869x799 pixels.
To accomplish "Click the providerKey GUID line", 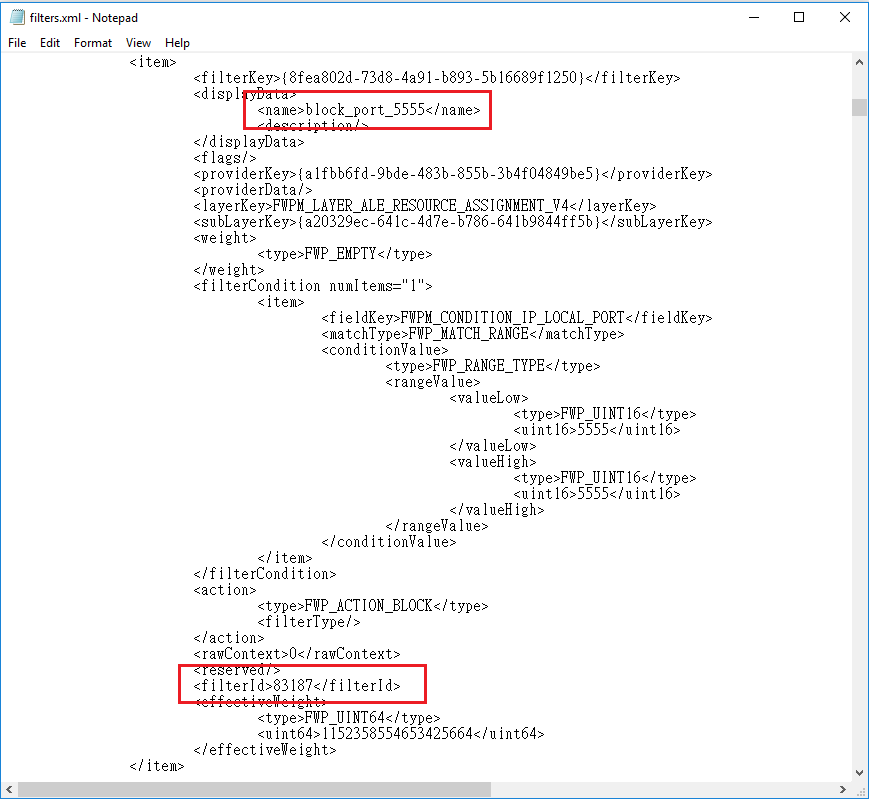I will pos(453,174).
